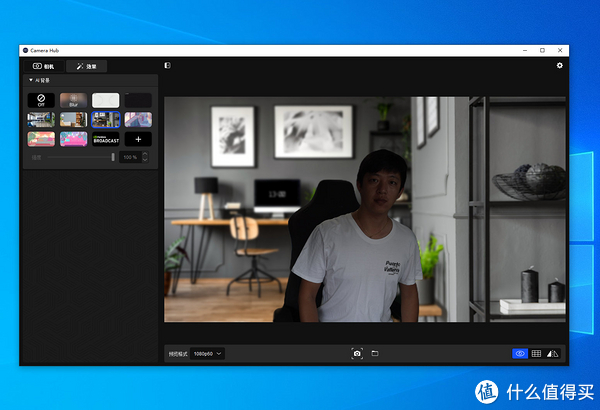Click the Camera Hub app icon in title bar

tap(26, 50)
